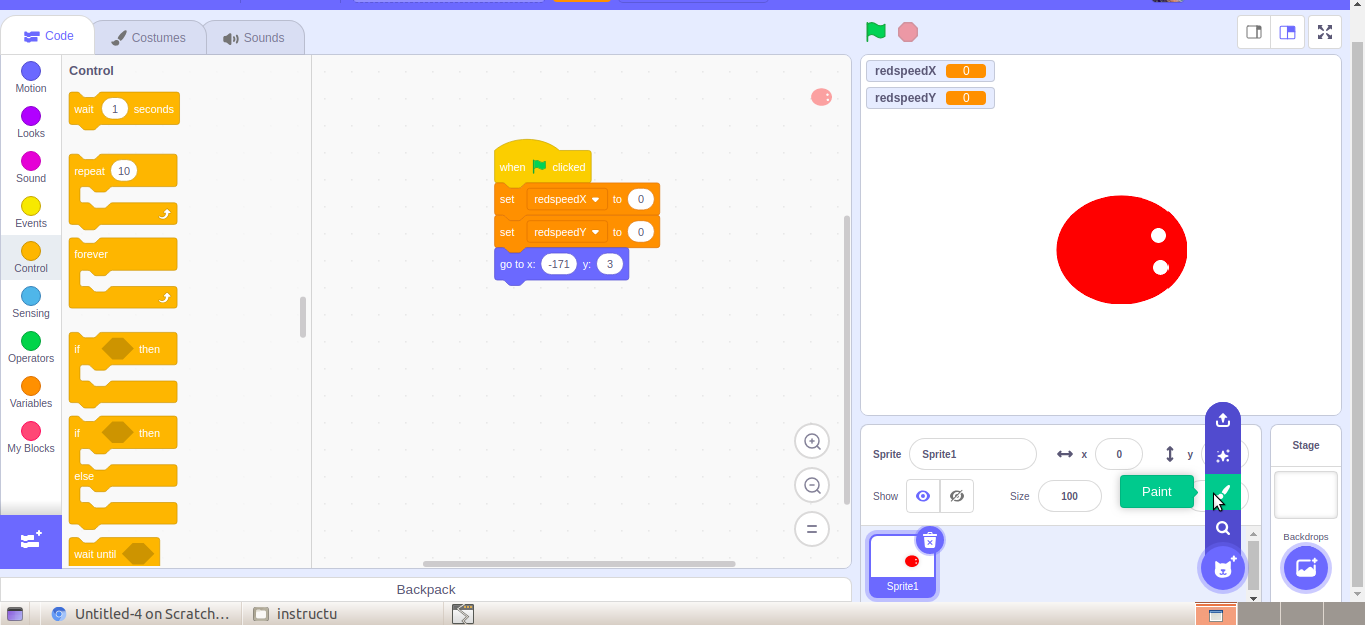Viewport: 1365px width, 625px height.
Task: Click the sprite search magnifier icon
Action: point(1222,528)
